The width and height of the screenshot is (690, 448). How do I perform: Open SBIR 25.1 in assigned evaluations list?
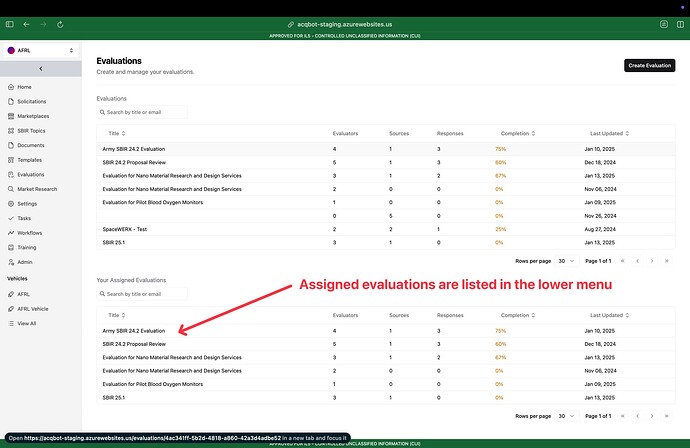[114, 398]
